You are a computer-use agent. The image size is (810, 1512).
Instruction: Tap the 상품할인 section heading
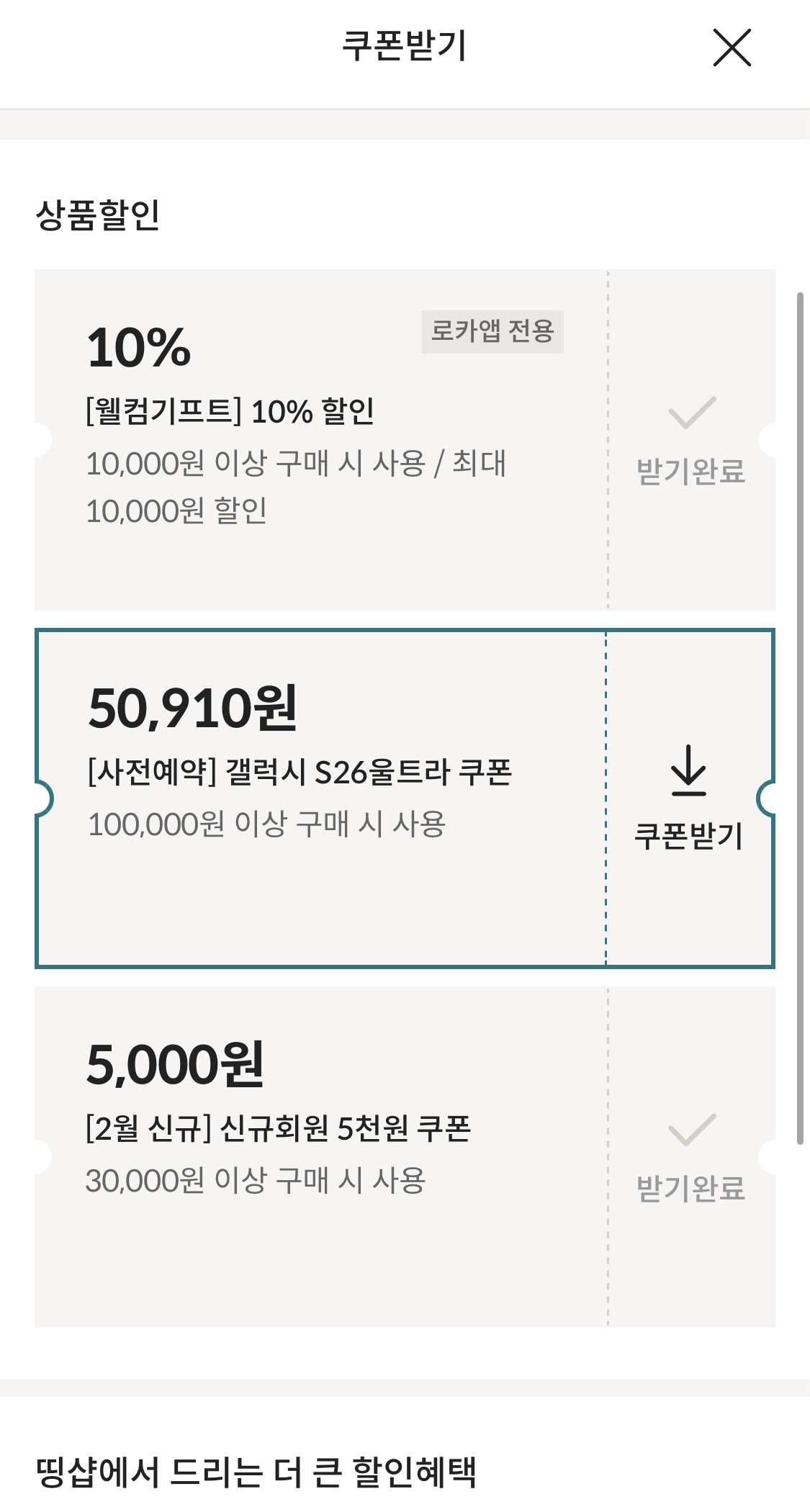[98, 215]
